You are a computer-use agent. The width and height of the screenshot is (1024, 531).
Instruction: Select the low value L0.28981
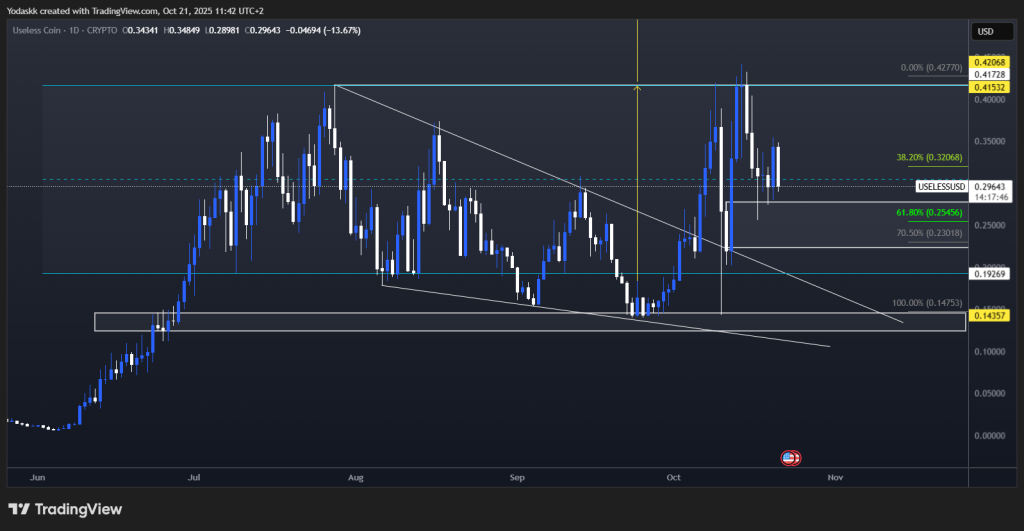pyautogui.click(x=222, y=31)
